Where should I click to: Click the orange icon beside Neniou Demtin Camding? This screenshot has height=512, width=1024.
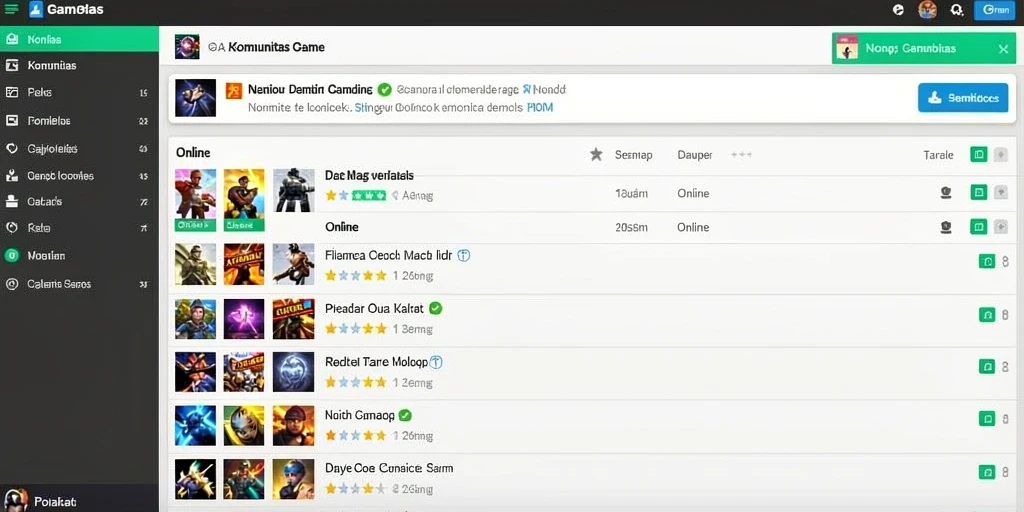coord(234,90)
